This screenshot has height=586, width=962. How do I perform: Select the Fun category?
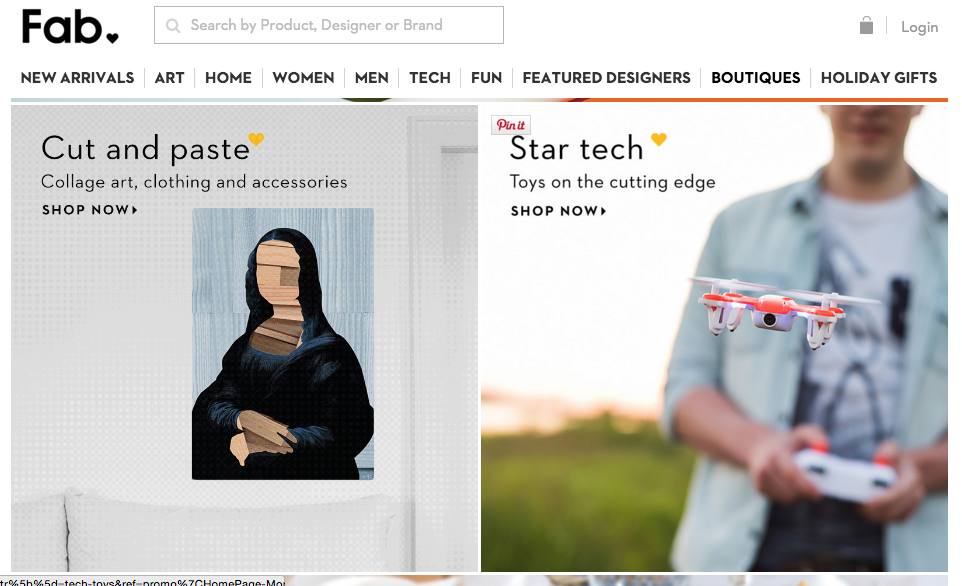pos(486,78)
